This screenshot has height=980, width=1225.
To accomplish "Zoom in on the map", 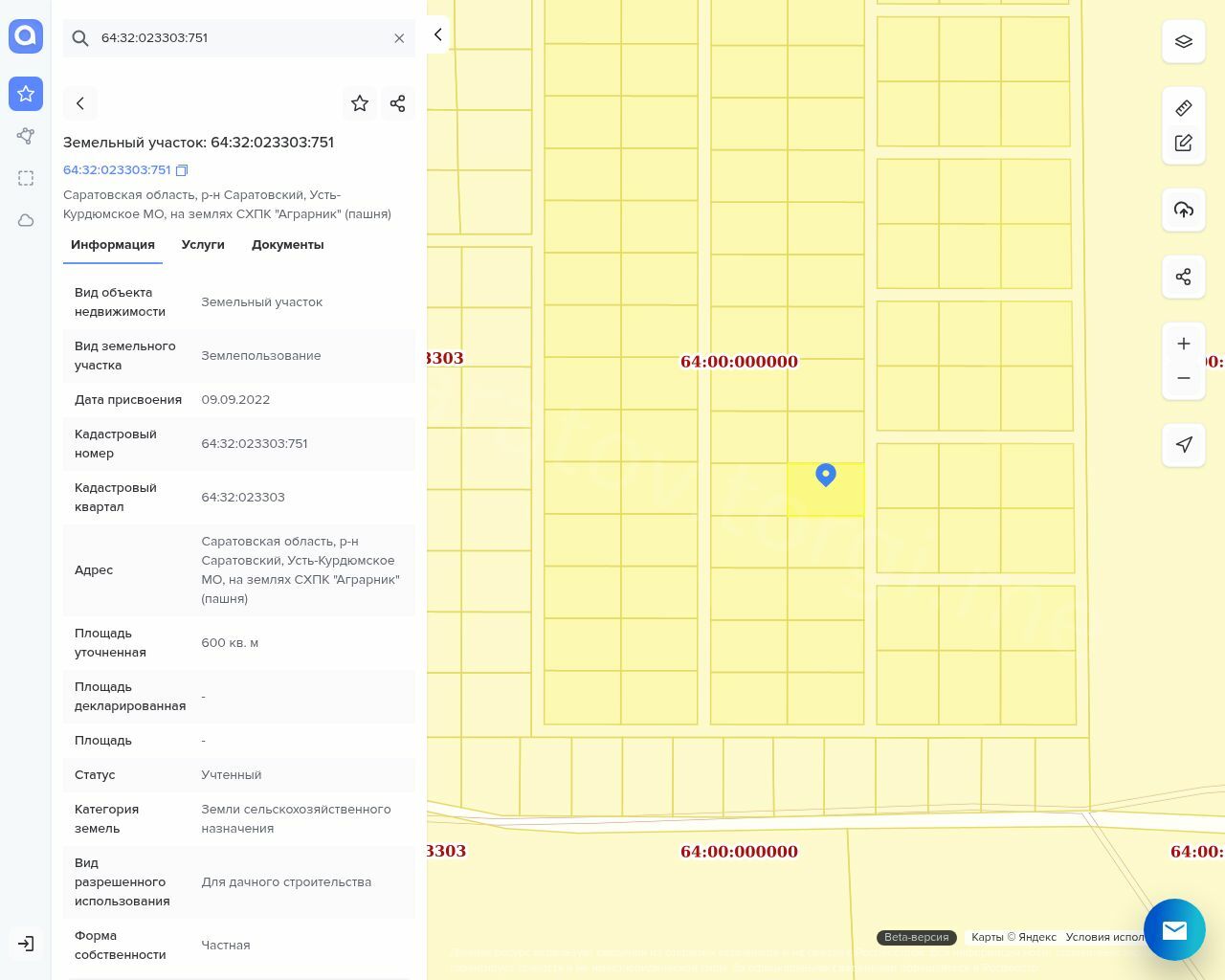I will pyautogui.click(x=1184, y=344).
